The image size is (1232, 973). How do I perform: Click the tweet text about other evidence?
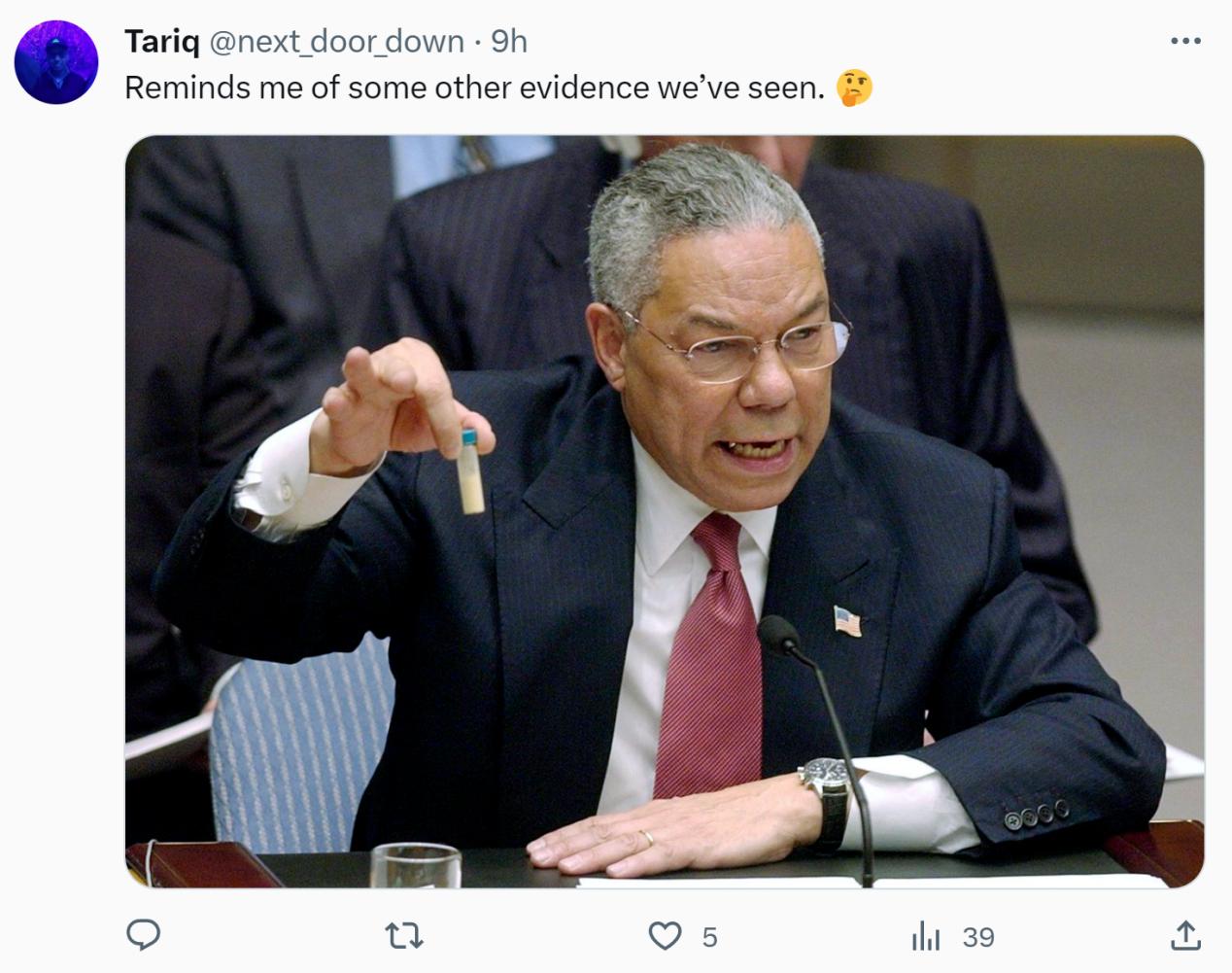click(x=474, y=88)
